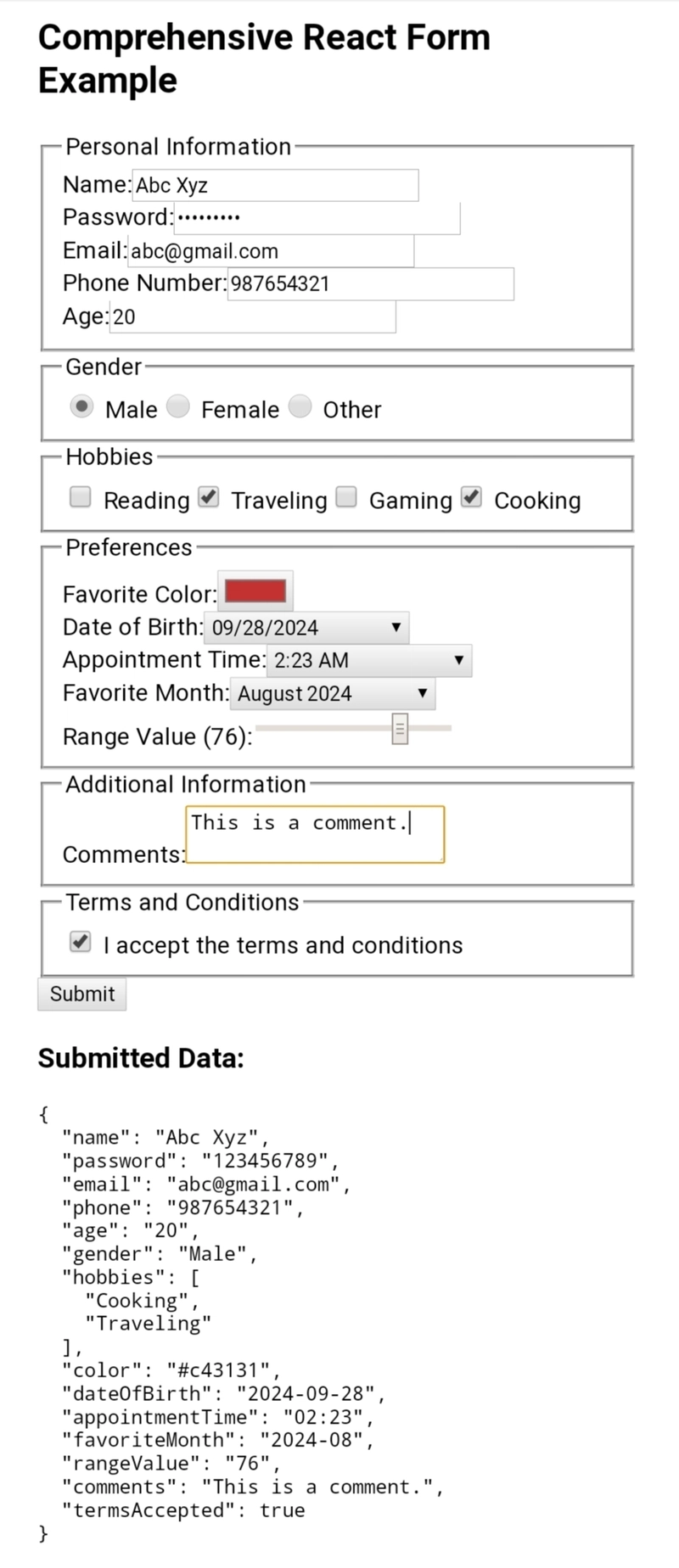The width and height of the screenshot is (679, 1568).
Task: Click into the Password field
Action: (317, 218)
